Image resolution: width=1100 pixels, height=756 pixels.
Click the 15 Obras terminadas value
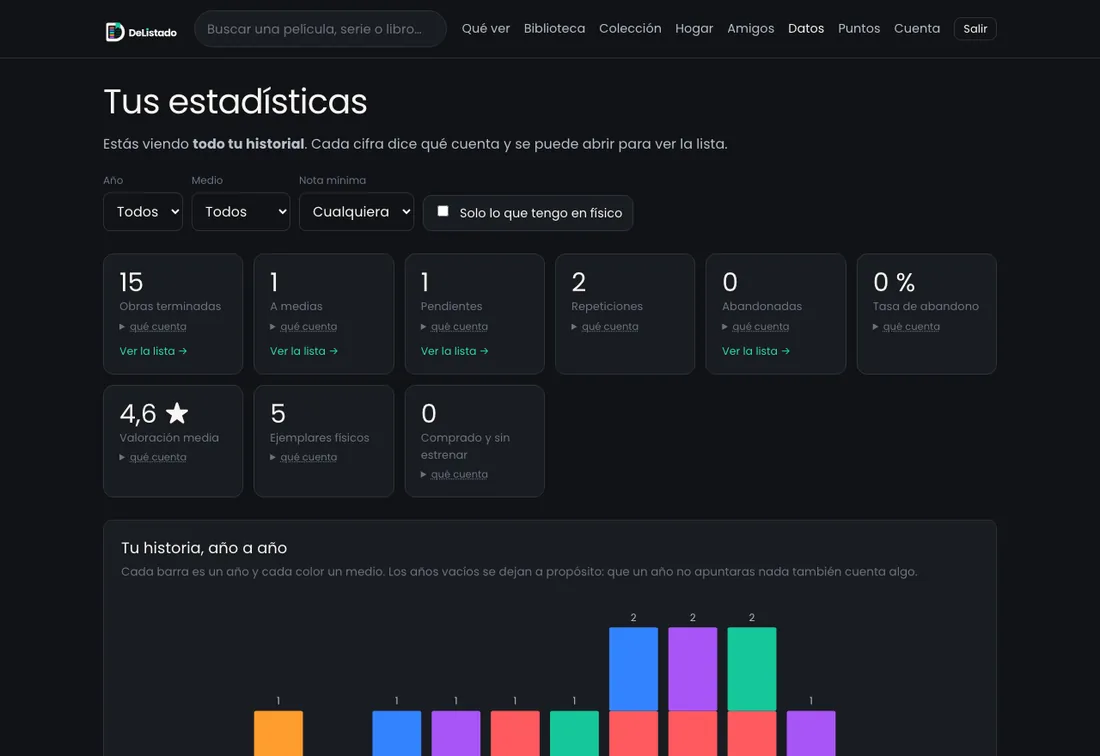[x=131, y=283]
